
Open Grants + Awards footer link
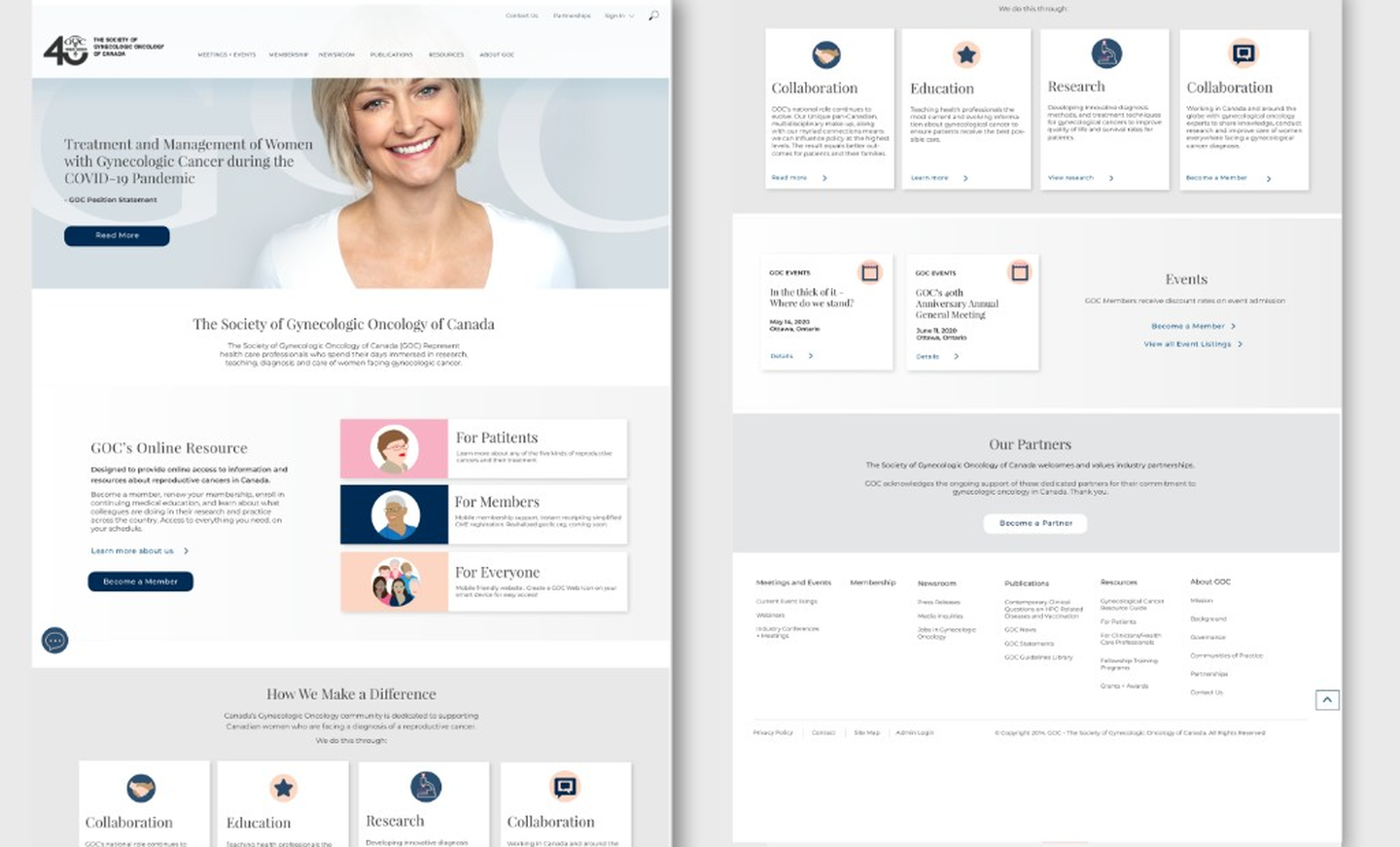[x=1124, y=686]
